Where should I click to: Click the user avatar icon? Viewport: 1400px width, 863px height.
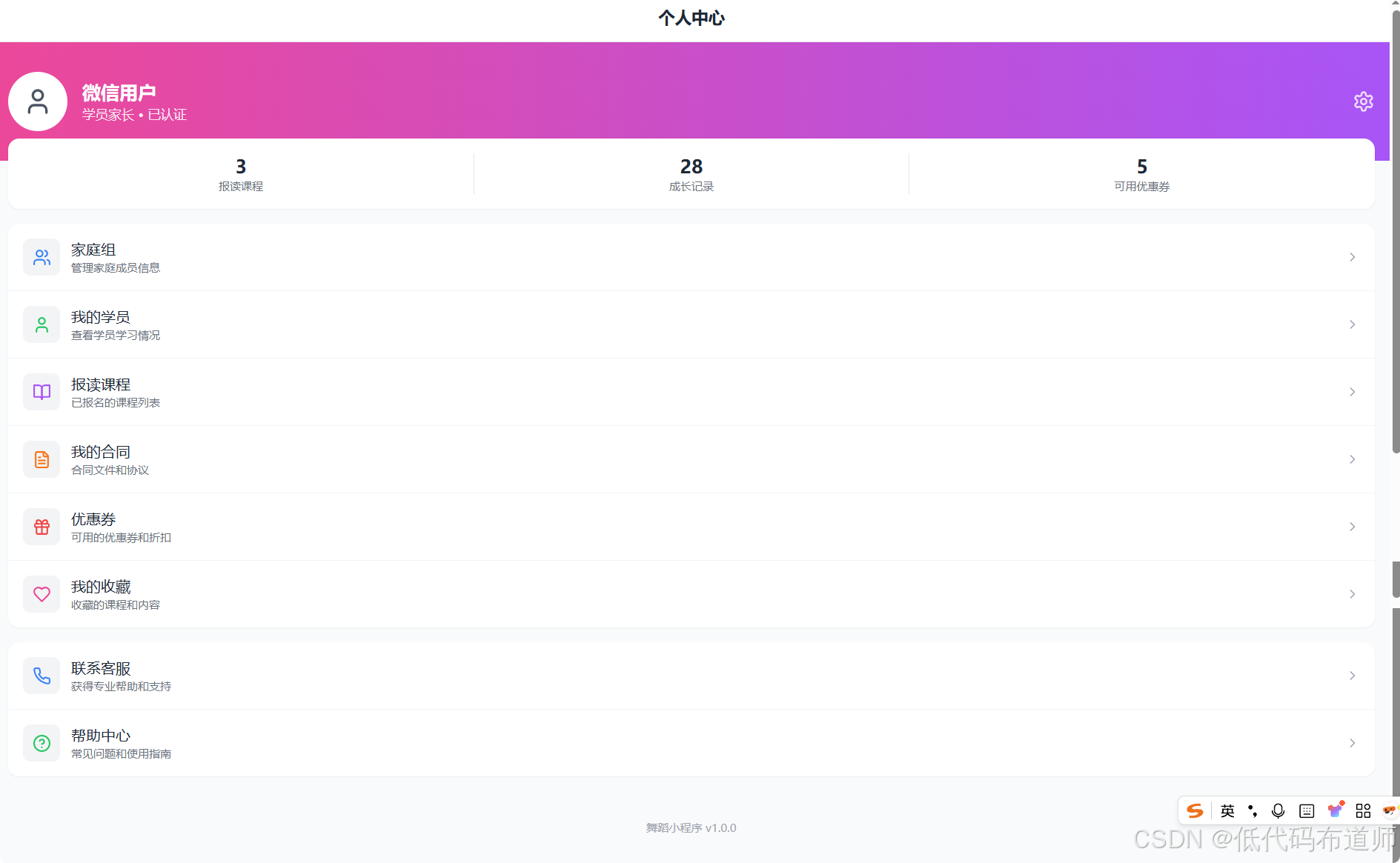tap(38, 101)
